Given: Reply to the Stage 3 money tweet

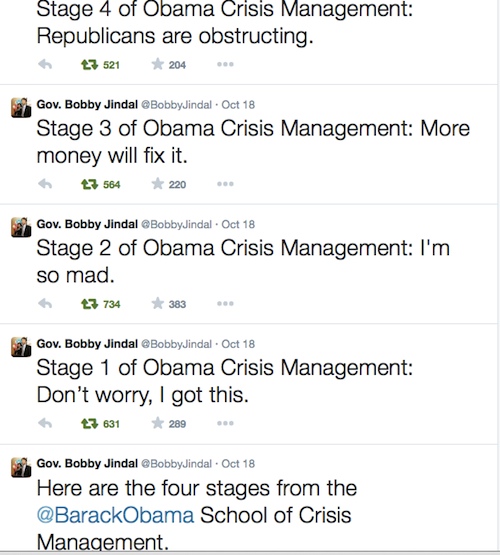Looking at the screenshot, I should click(x=45, y=184).
